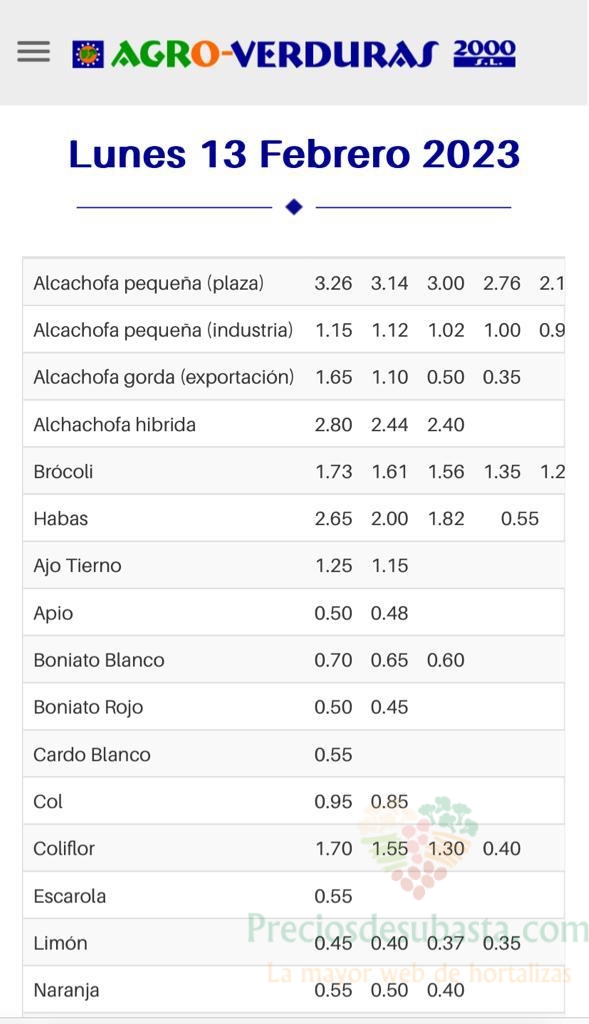Click the Apio price 0.50
Viewport: 589px width, 1024px height.
333,613
